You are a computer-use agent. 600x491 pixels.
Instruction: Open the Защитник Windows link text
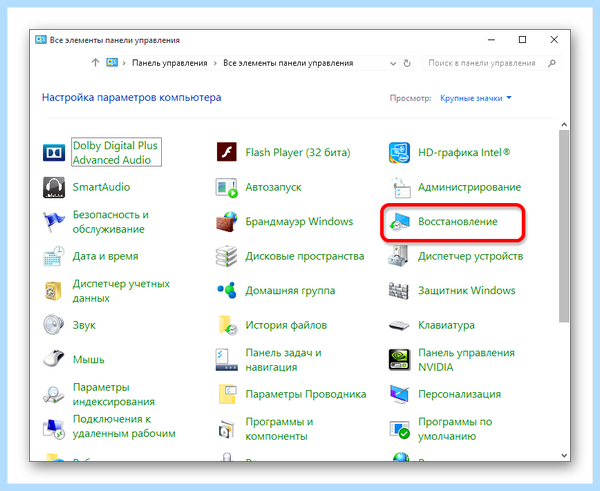(x=466, y=290)
